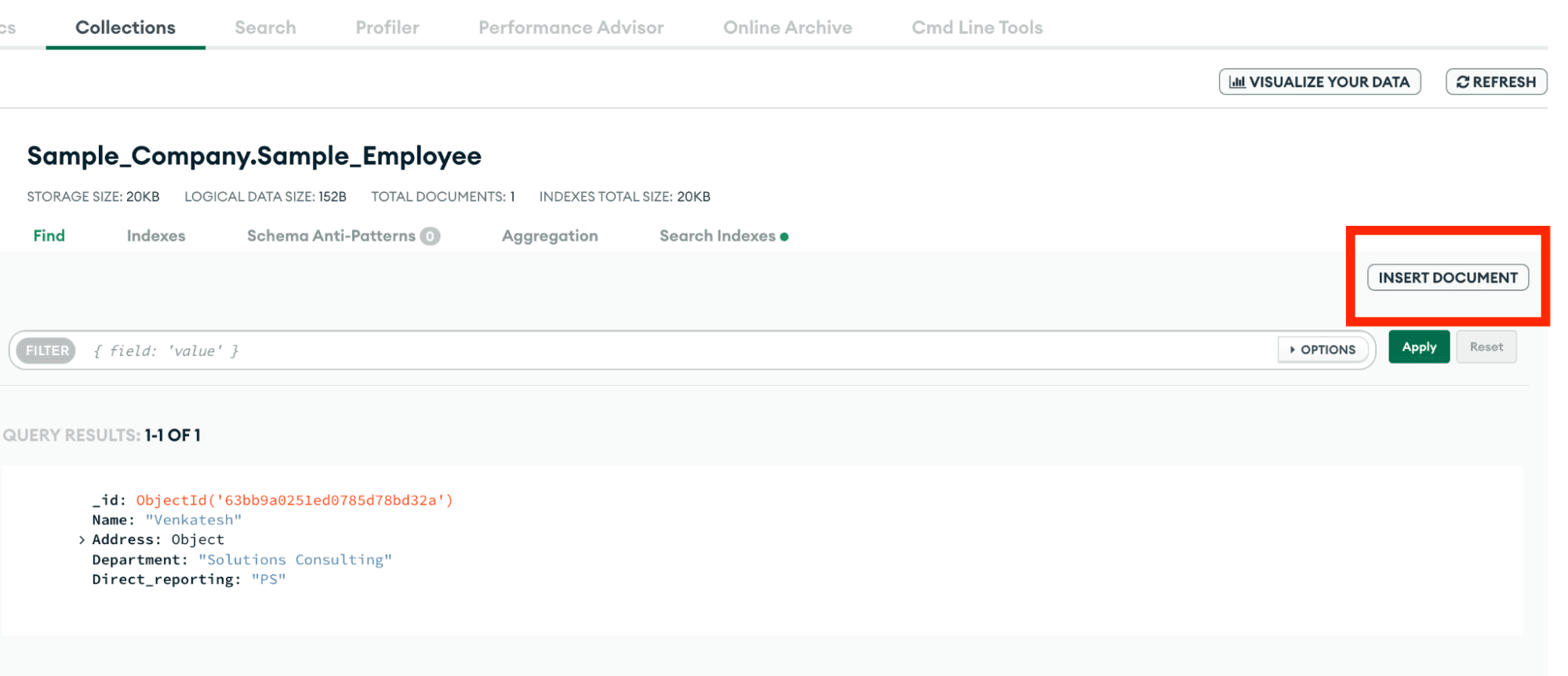Go to the Profiler tab
The image size is (1568, 676).
pyautogui.click(x=387, y=27)
